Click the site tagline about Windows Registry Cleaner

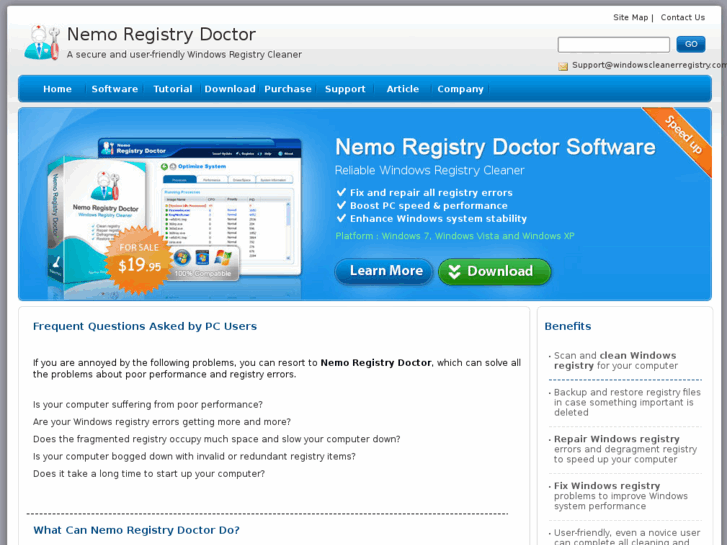tap(184, 55)
